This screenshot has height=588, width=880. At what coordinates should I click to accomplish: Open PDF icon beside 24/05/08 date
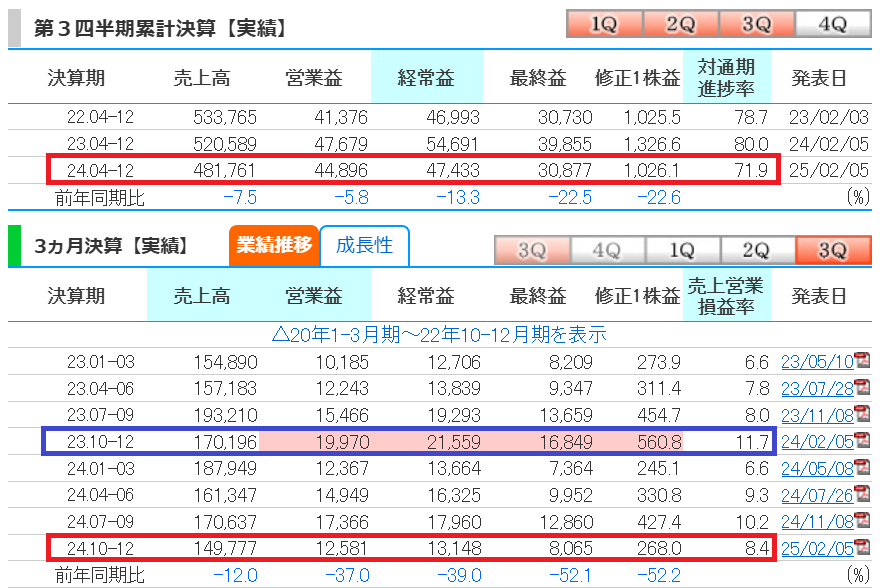click(x=862, y=467)
